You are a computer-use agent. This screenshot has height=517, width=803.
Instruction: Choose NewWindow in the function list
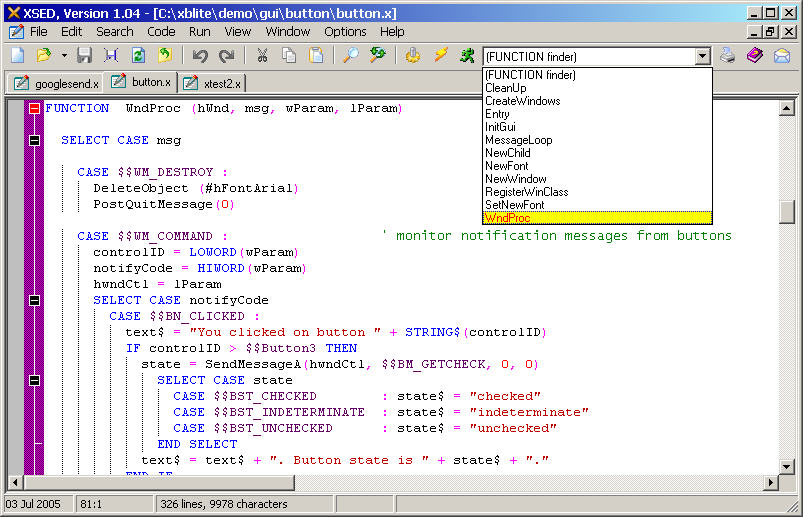tap(597, 179)
